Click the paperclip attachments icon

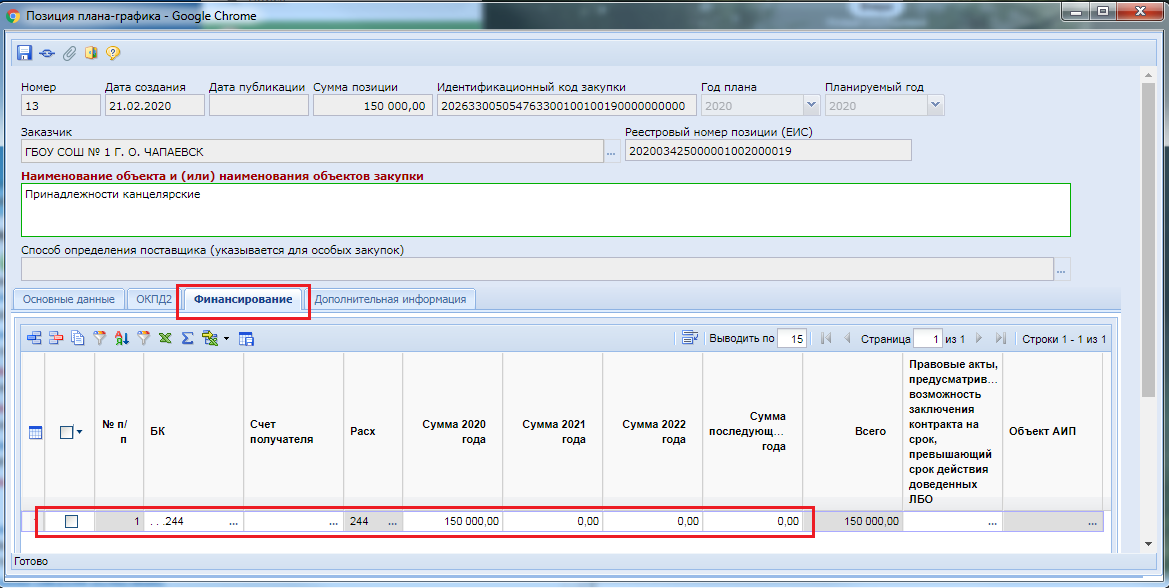[x=69, y=53]
